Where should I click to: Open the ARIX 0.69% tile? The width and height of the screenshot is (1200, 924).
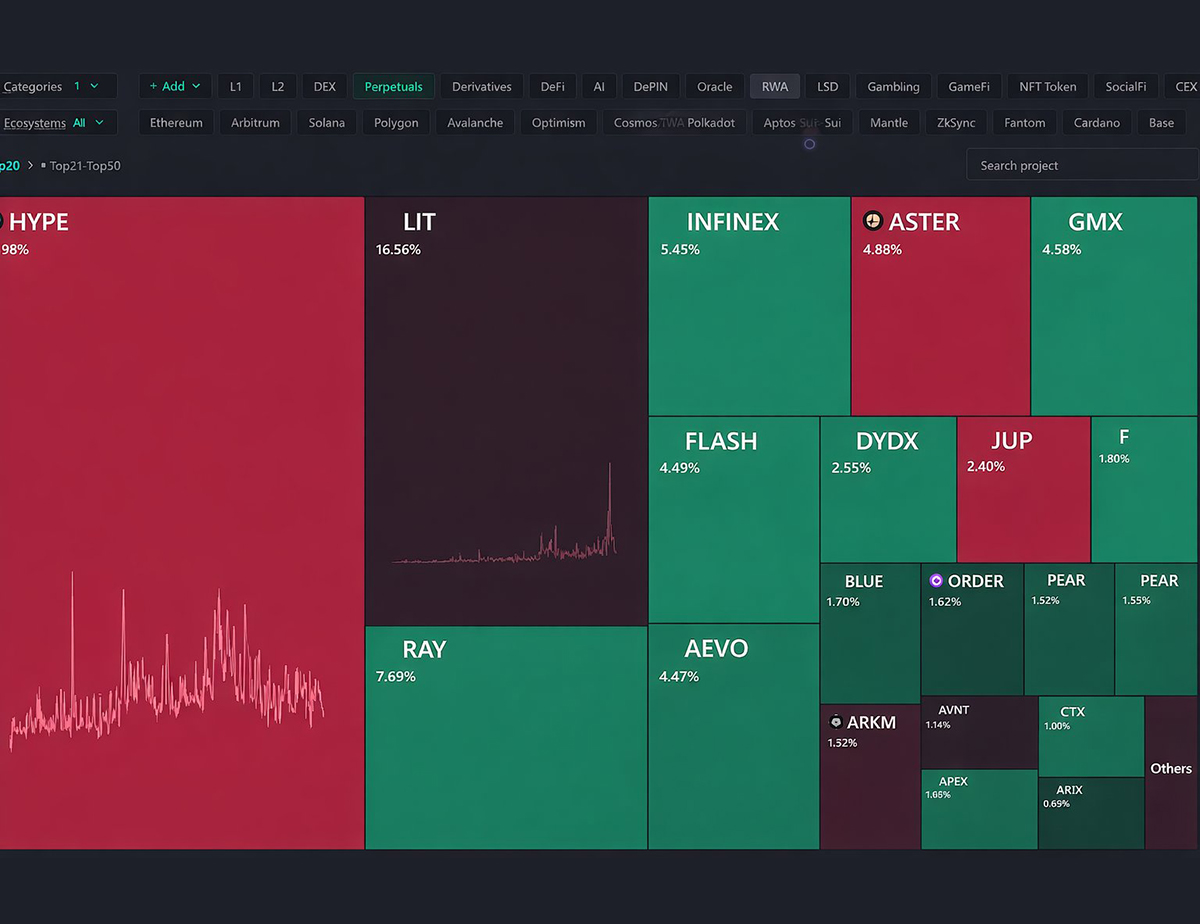[1091, 813]
